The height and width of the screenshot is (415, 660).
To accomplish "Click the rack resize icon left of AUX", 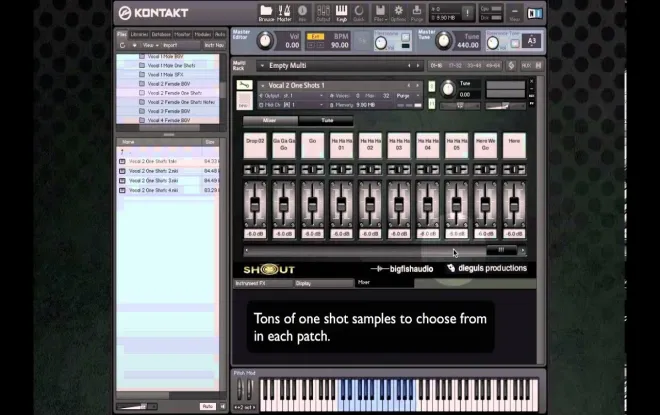I will pyautogui.click(x=511, y=66).
